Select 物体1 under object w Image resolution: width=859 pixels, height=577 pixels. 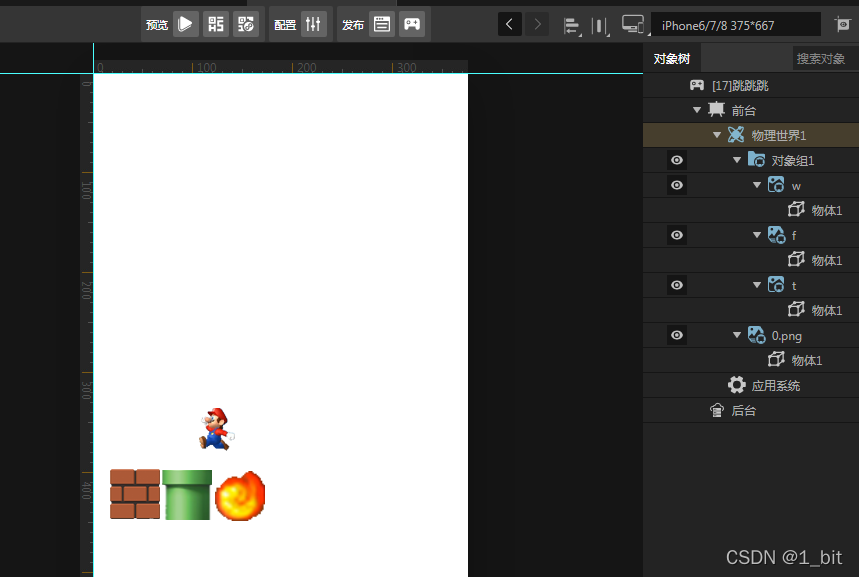tap(827, 210)
